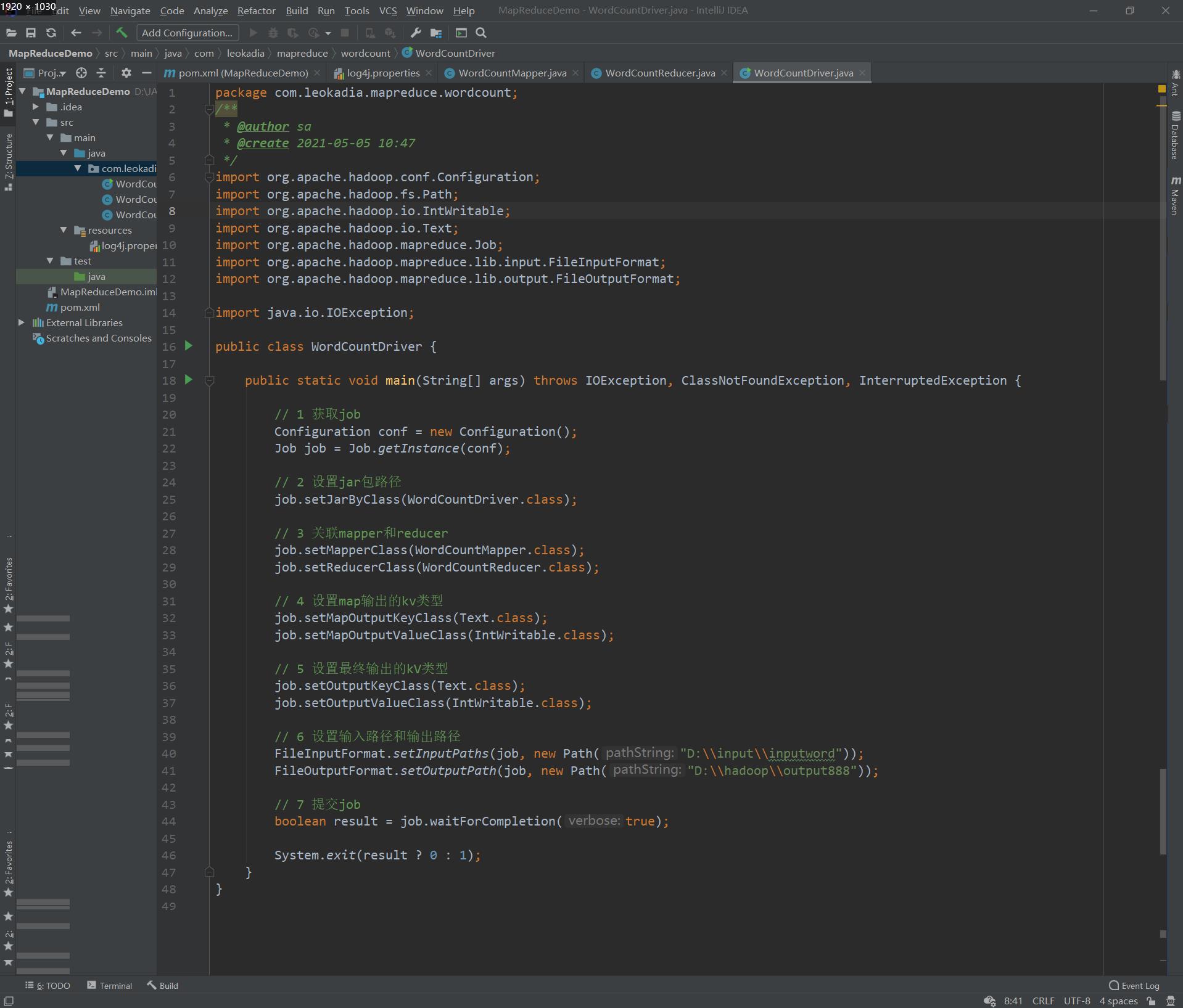Click the CRLF line separator indicator
The width and height of the screenshot is (1183, 1008).
1043,1001
